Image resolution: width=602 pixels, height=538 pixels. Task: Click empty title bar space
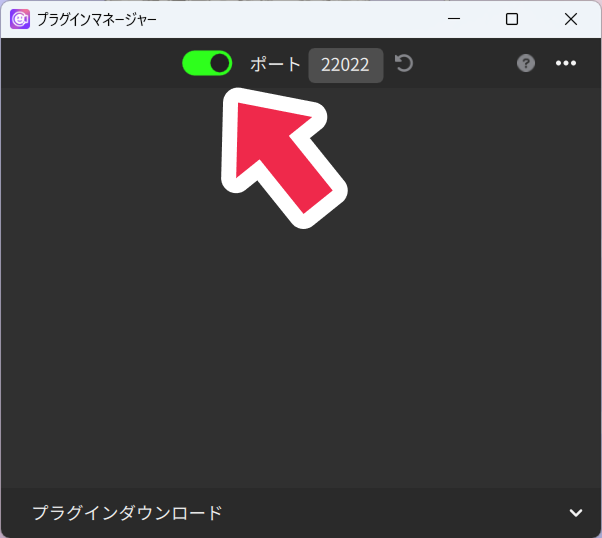click(300, 19)
